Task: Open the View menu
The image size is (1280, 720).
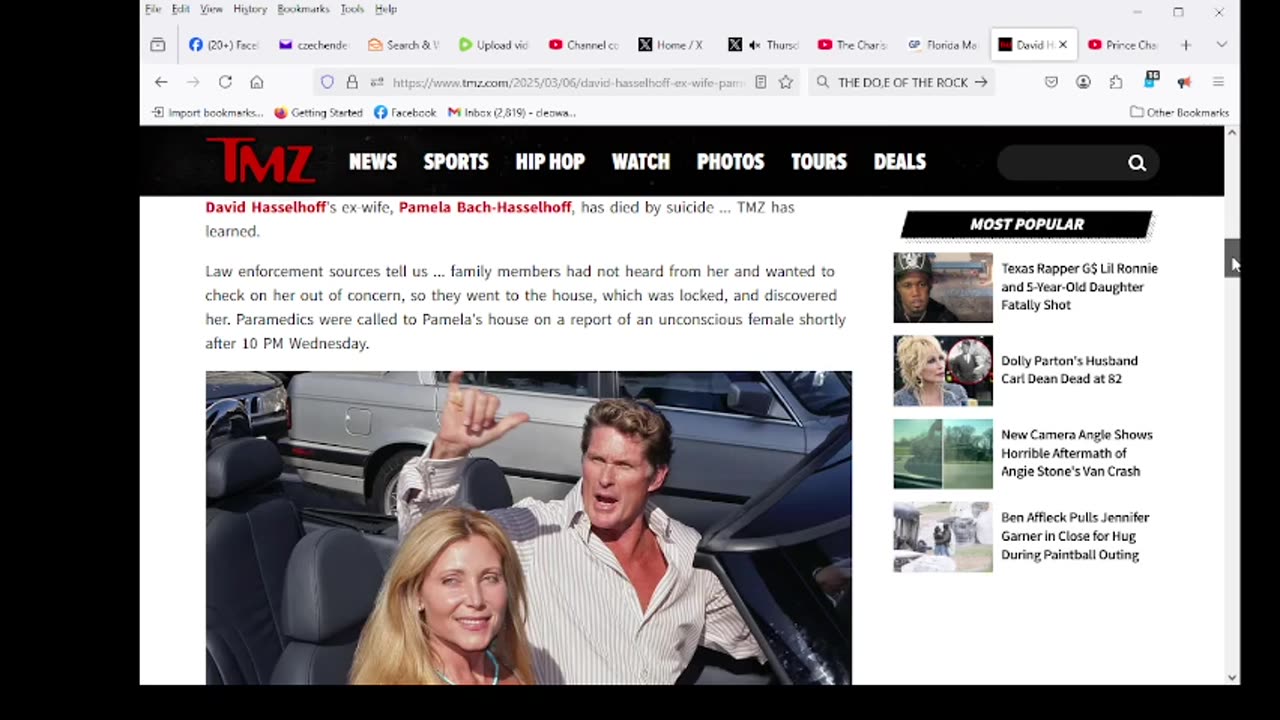Action: 211,9
